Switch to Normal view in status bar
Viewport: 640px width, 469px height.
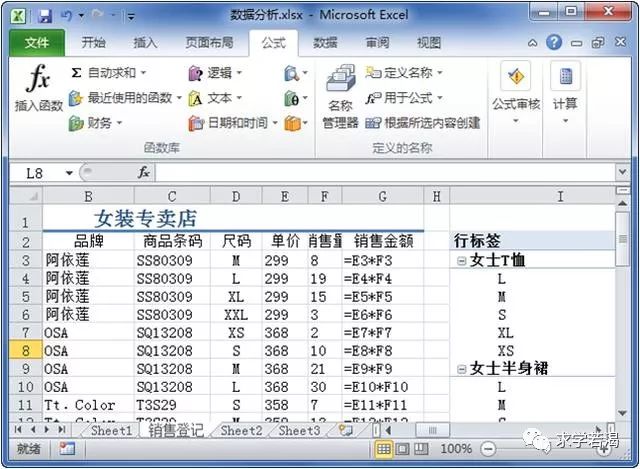pos(383,449)
